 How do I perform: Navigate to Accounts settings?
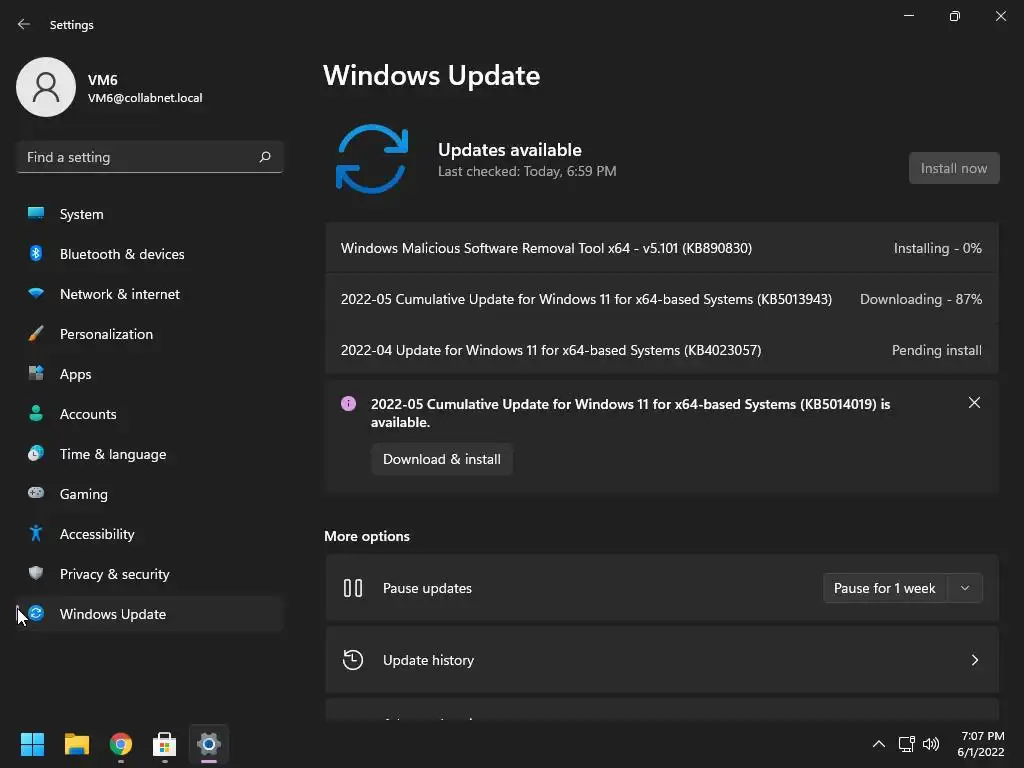[150, 414]
